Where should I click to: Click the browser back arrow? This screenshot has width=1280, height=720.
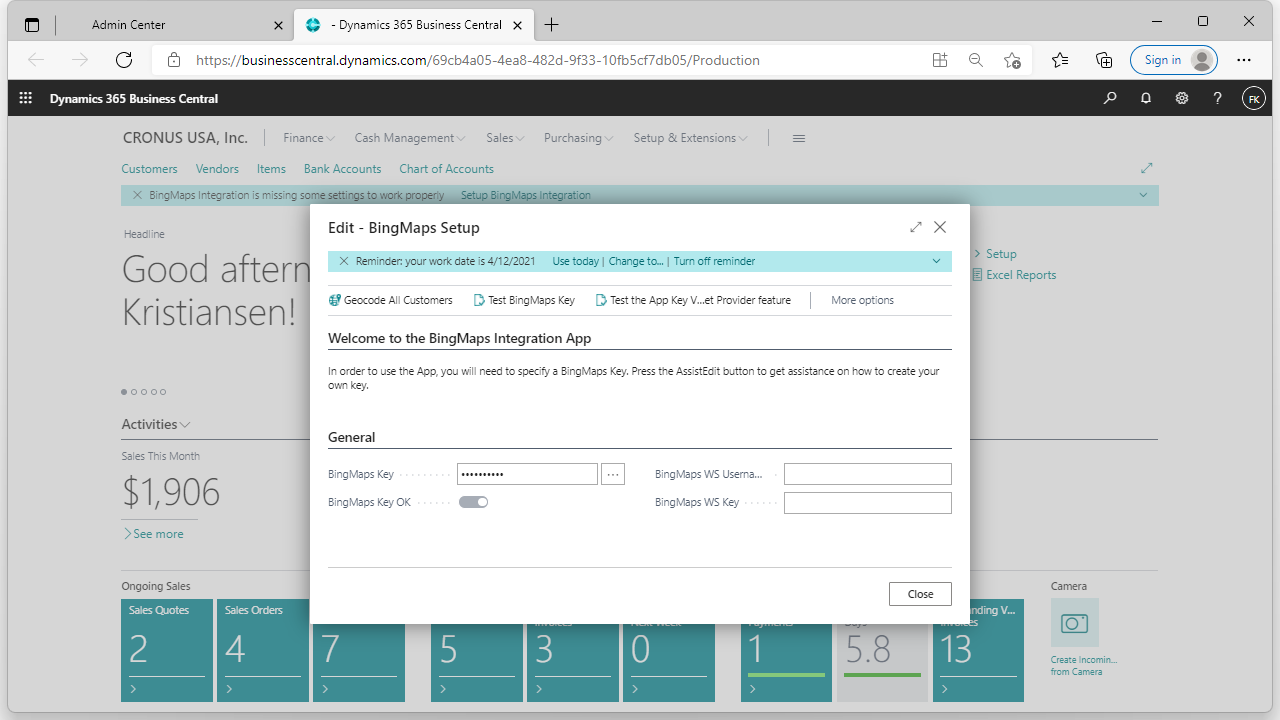36,60
